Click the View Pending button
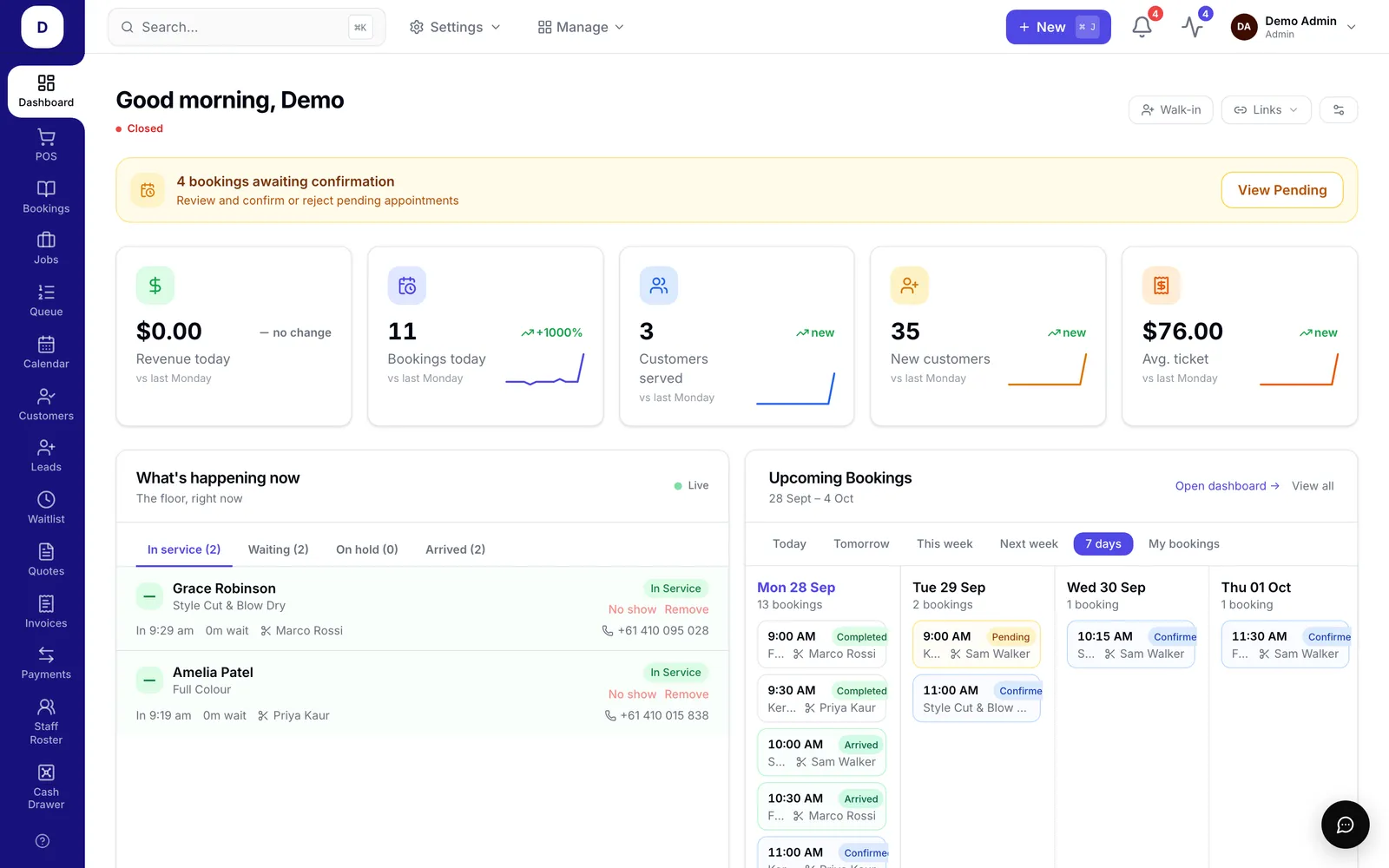This screenshot has width=1389, height=868. pos(1281,190)
